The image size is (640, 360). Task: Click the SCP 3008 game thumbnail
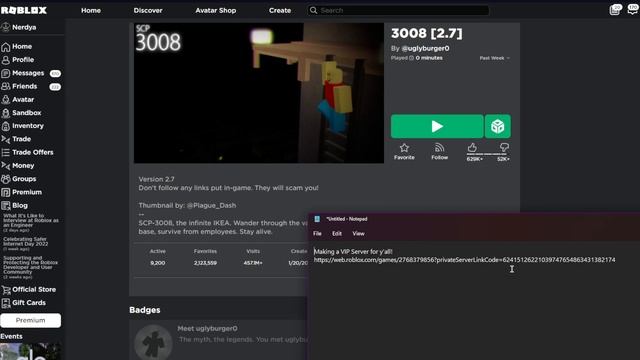(259, 93)
